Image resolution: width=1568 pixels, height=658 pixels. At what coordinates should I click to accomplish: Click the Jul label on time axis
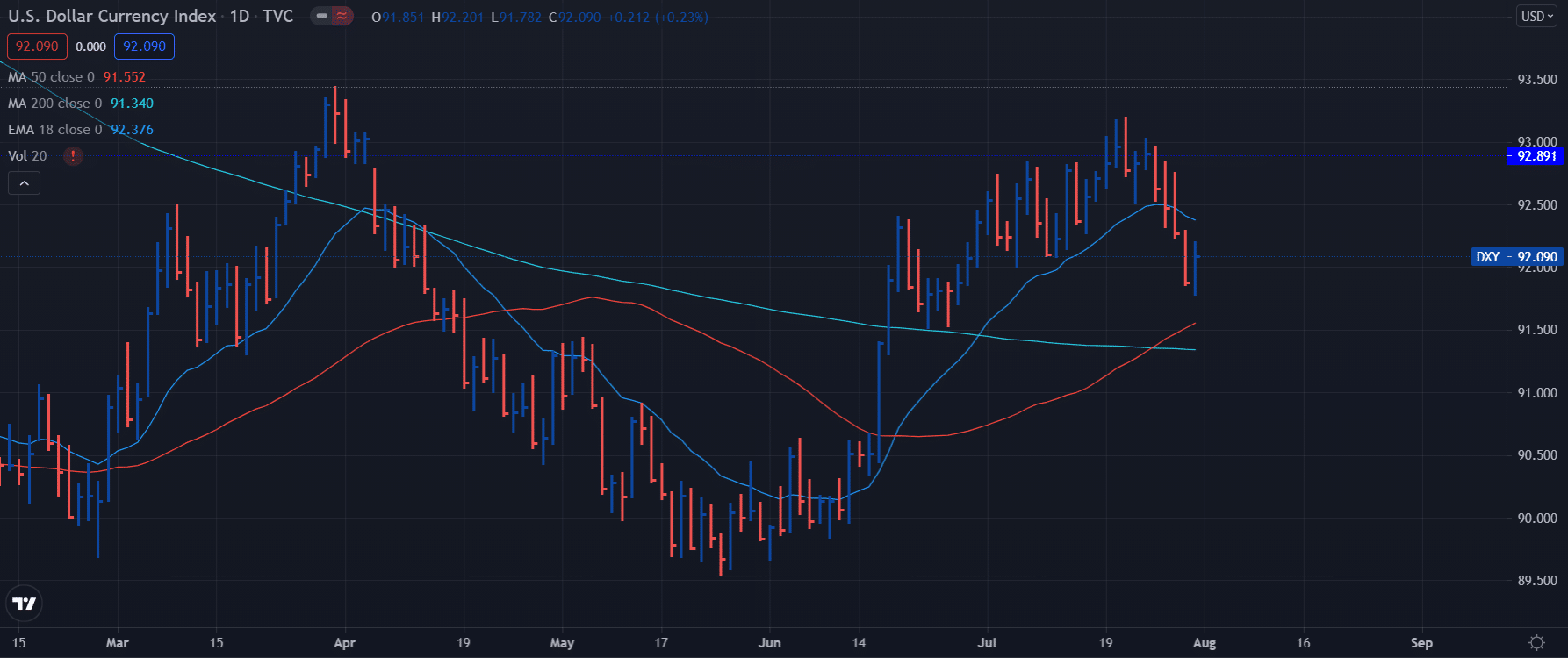pyautogui.click(x=988, y=643)
